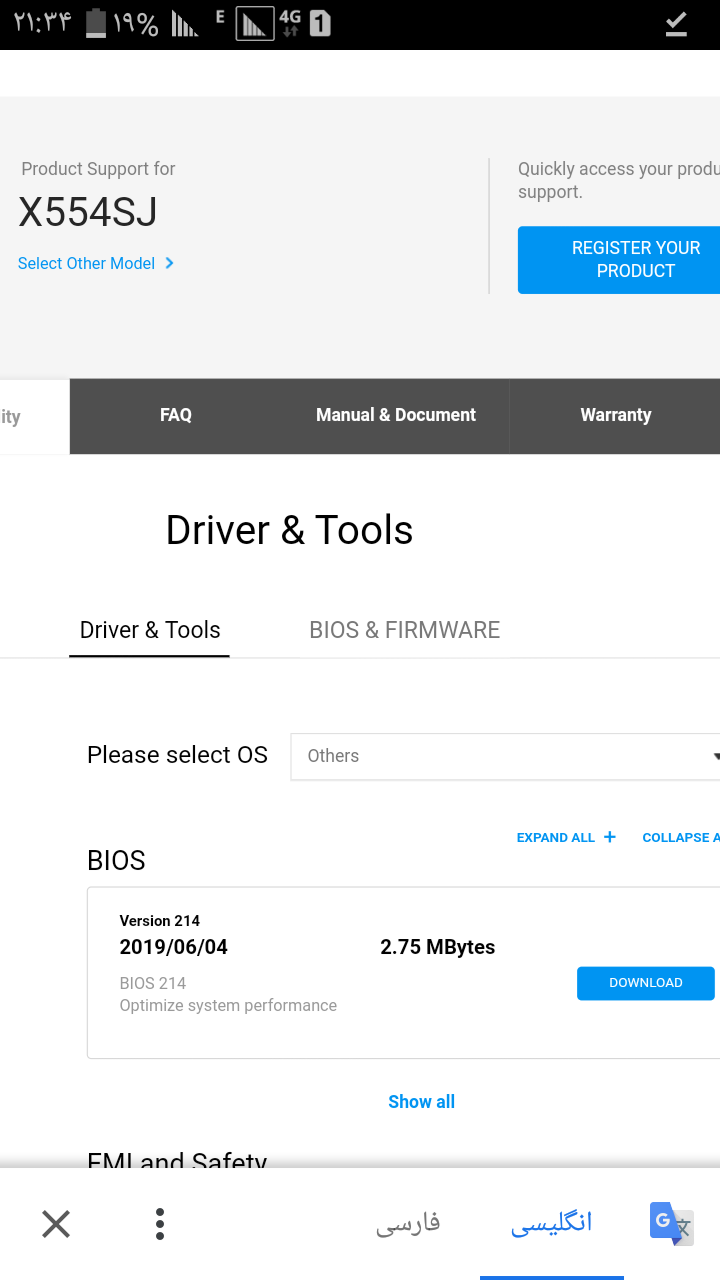Click the BIOS section heading
This screenshot has width=720, height=1280.
[x=116, y=860]
